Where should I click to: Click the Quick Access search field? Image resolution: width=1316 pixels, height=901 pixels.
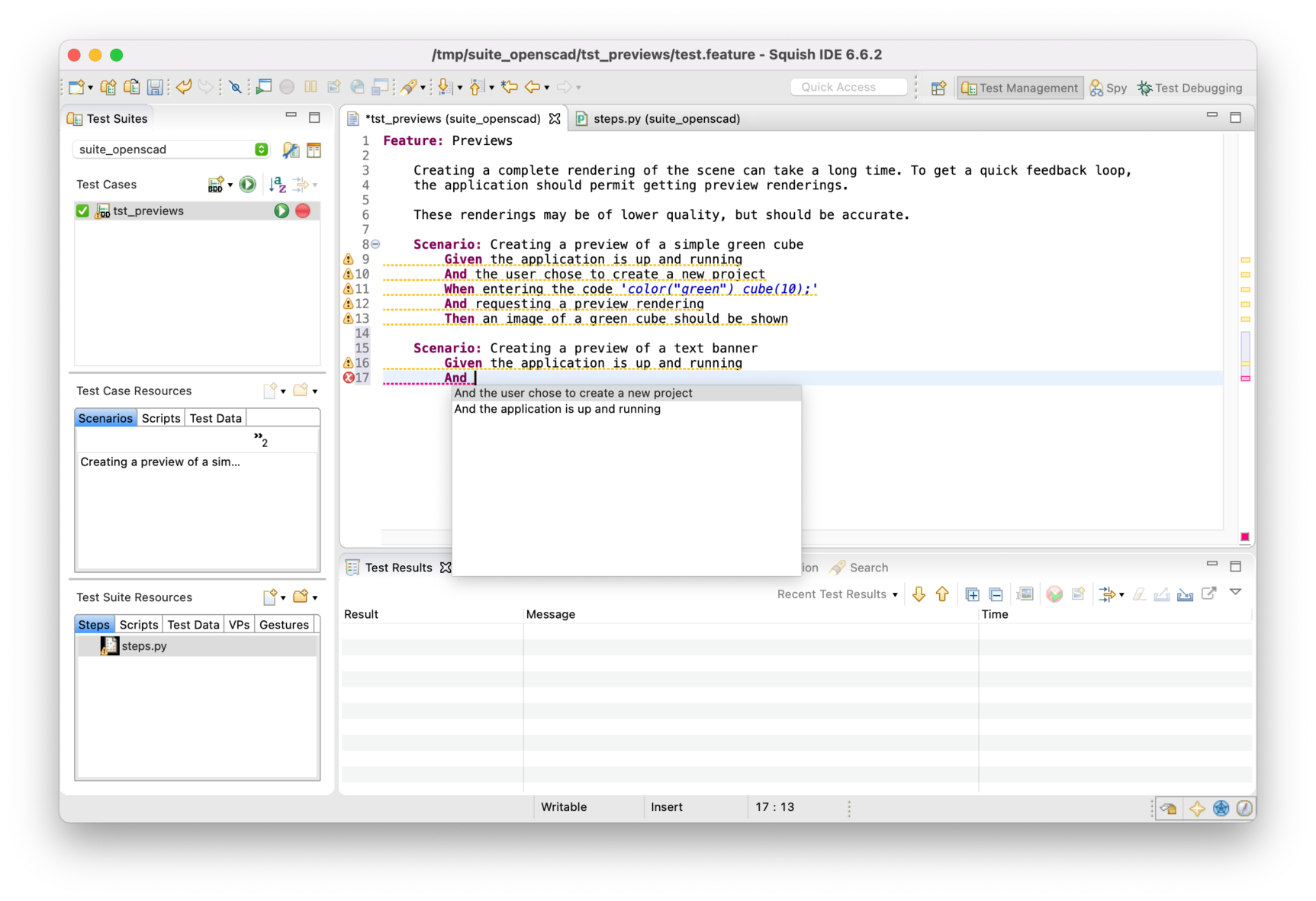[x=848, y=87]
